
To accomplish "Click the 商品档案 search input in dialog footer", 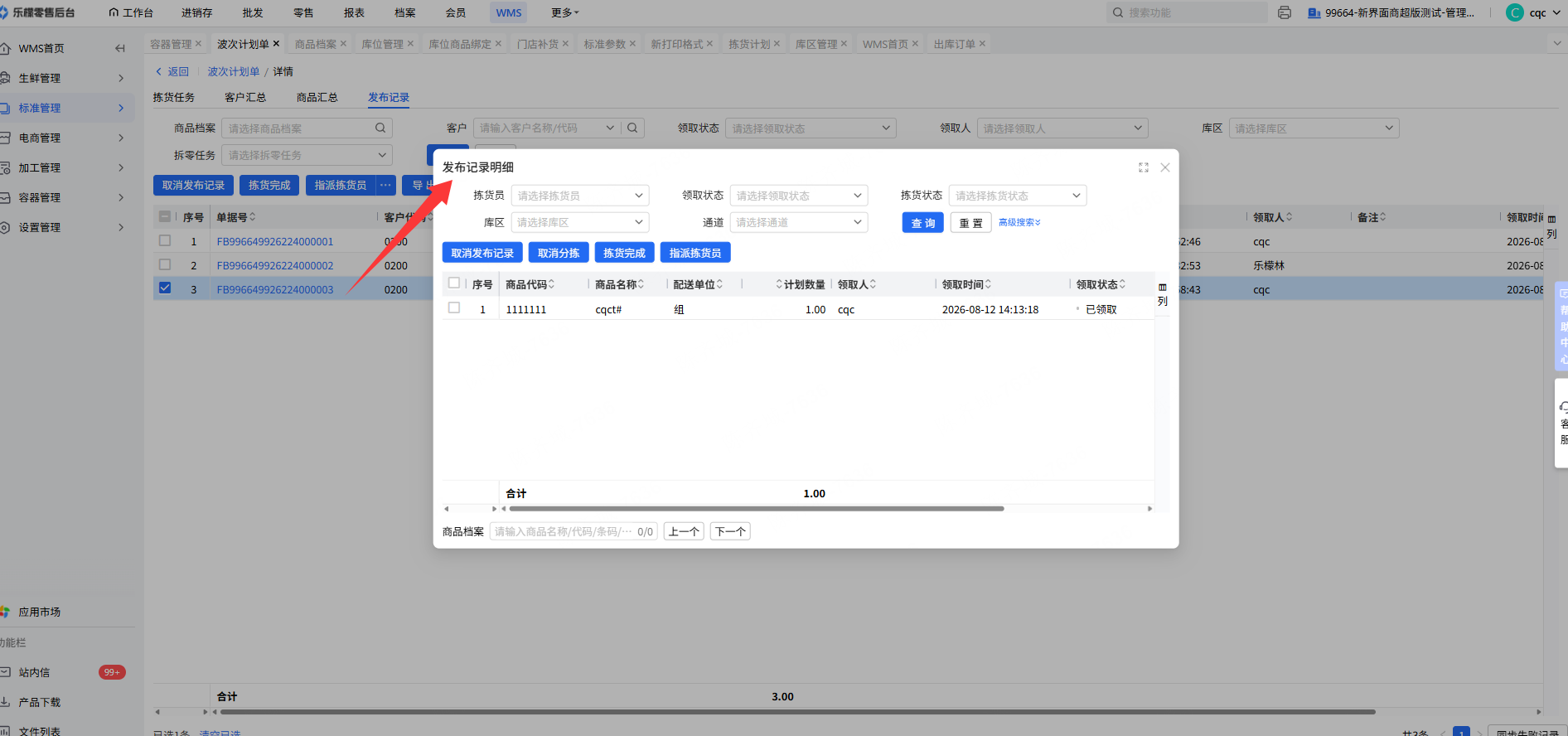I will coord(573,531).
